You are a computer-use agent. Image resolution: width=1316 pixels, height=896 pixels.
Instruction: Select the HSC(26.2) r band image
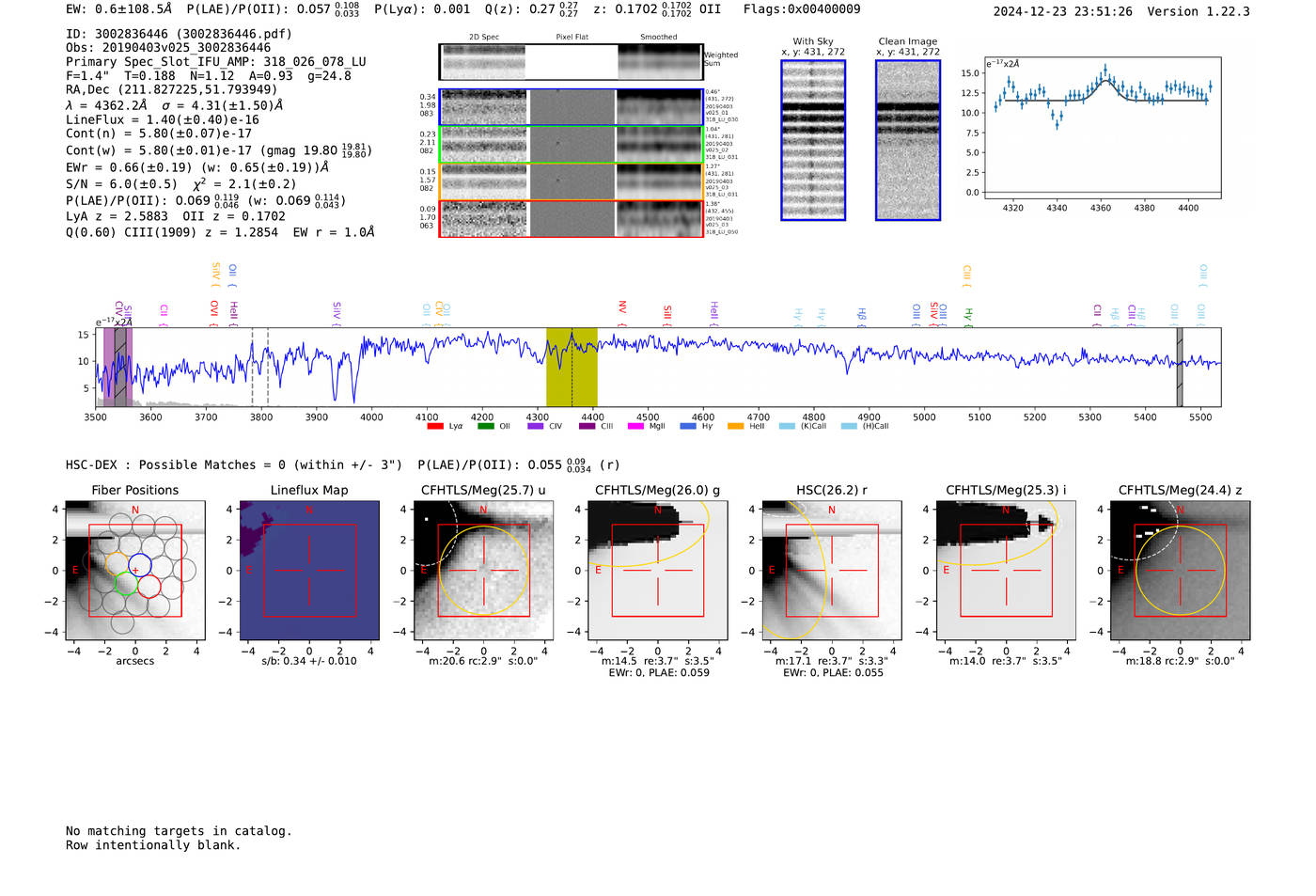click(x=831, y=571)
